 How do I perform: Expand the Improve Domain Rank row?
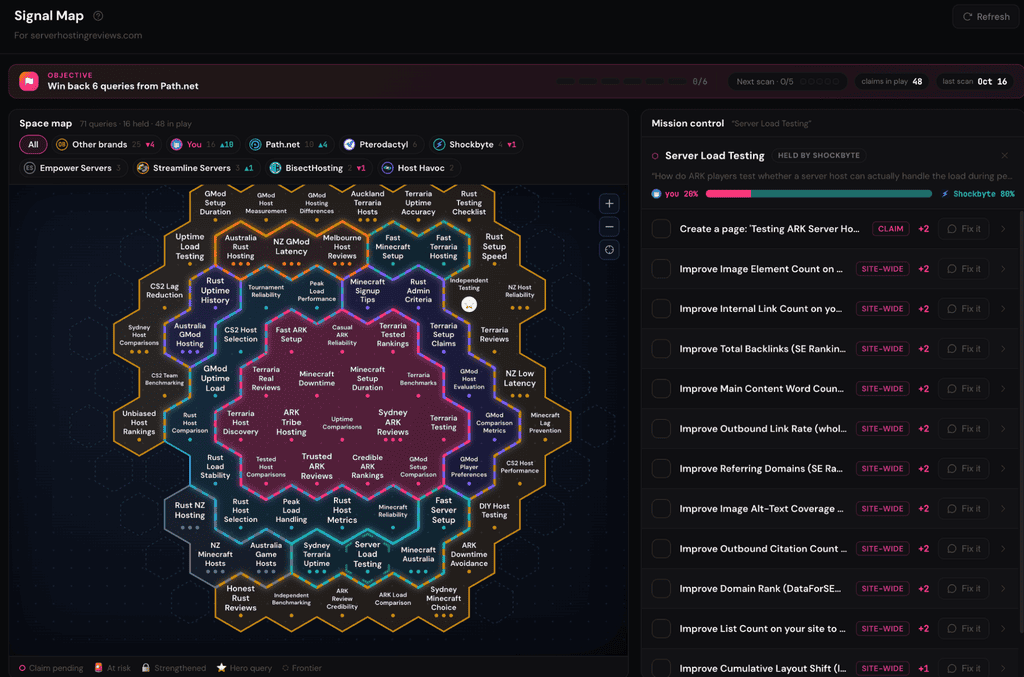click(x=1003, y=588)
